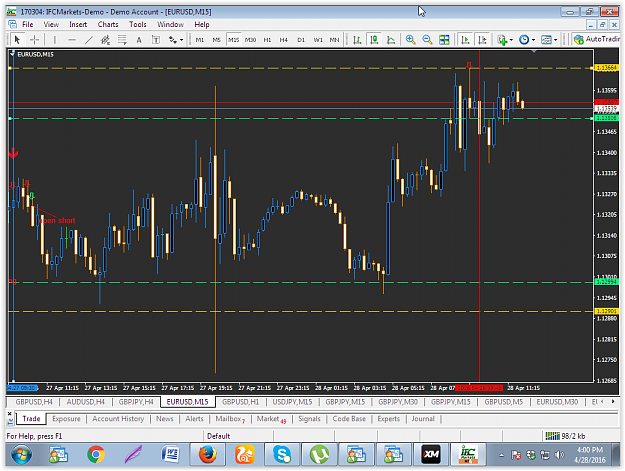The width and height of the screenshot is (625, 471).
Task: Open the Periods clock icon
Action: click(524, 40)
